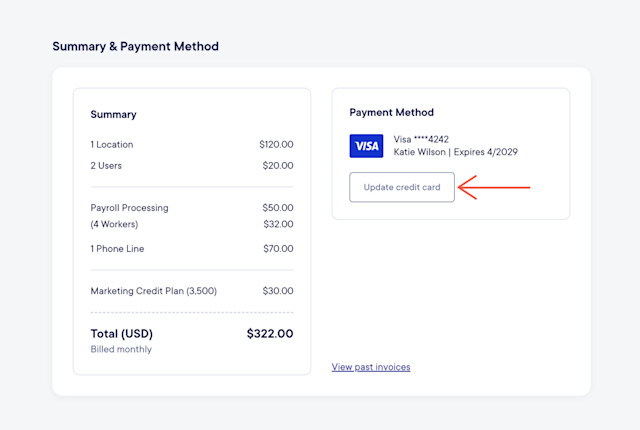Viewport: 640px width, 430px height.
Task: Click the Katie Wilson expiry line
Action: [456, 152]
